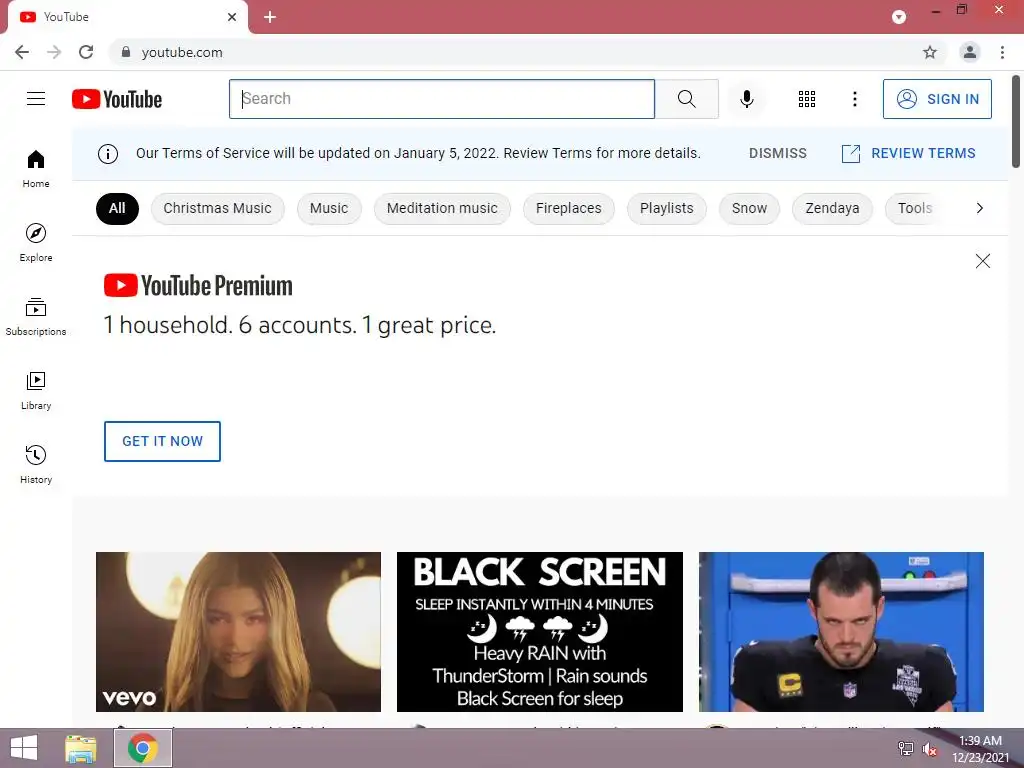Start voice search with microphone icon

[x=746, y=99]
